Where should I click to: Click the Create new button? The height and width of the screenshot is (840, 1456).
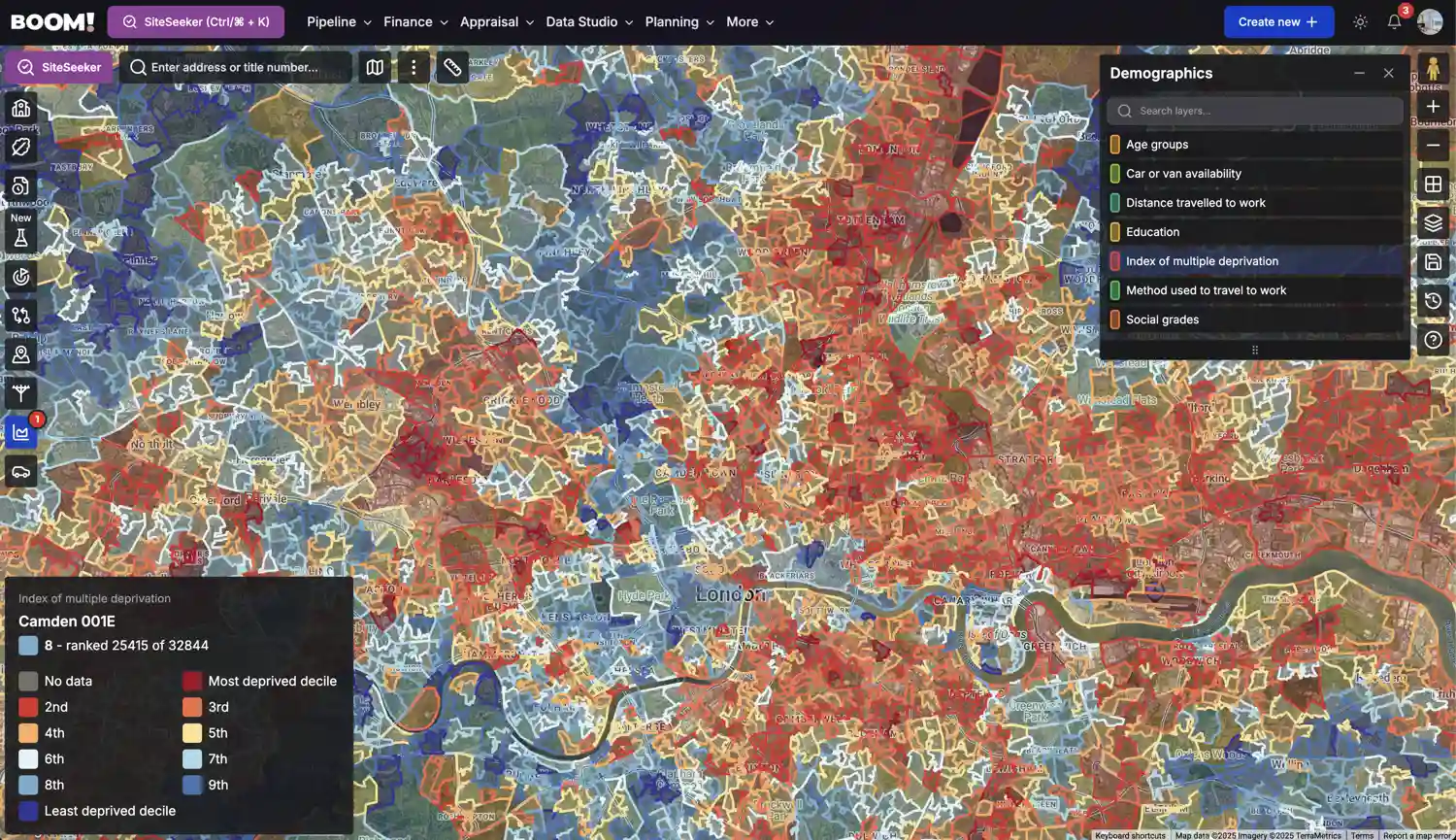click(x=1278, y=21)
